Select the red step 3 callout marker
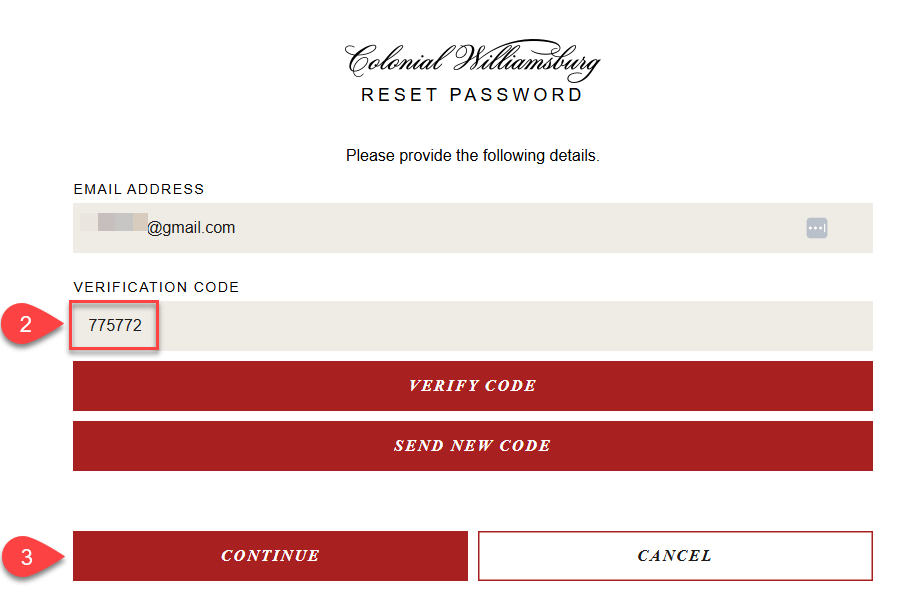The height and width of the screenshot is (613, 916). click(x=32, y=557)
